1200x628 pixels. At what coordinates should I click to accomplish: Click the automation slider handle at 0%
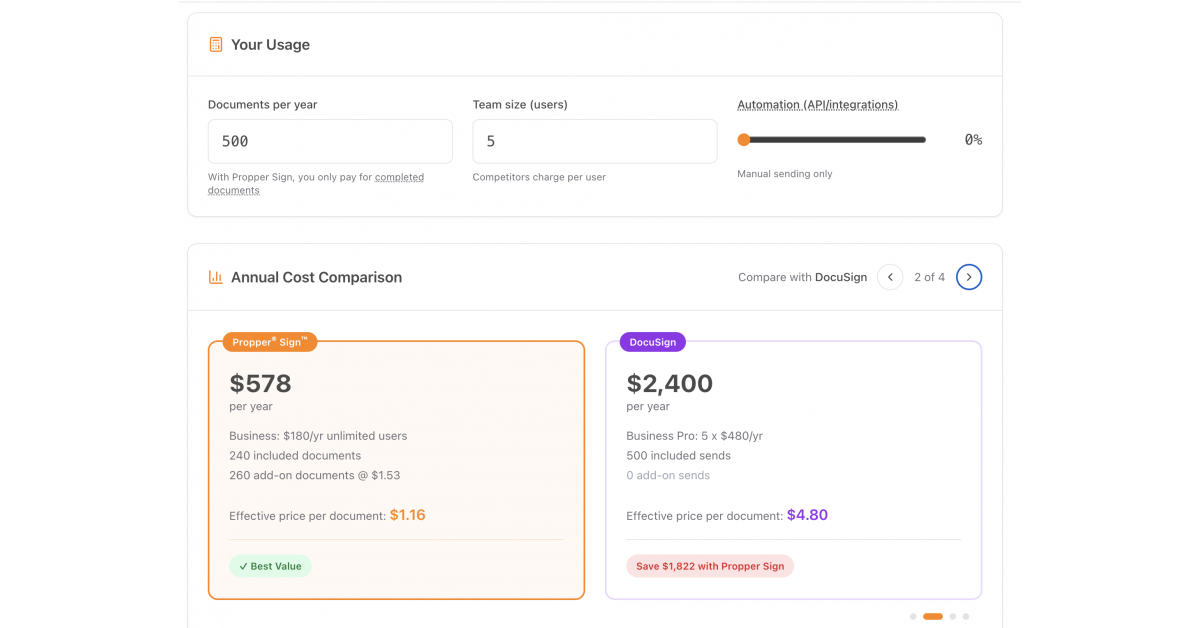click(743, 139)
